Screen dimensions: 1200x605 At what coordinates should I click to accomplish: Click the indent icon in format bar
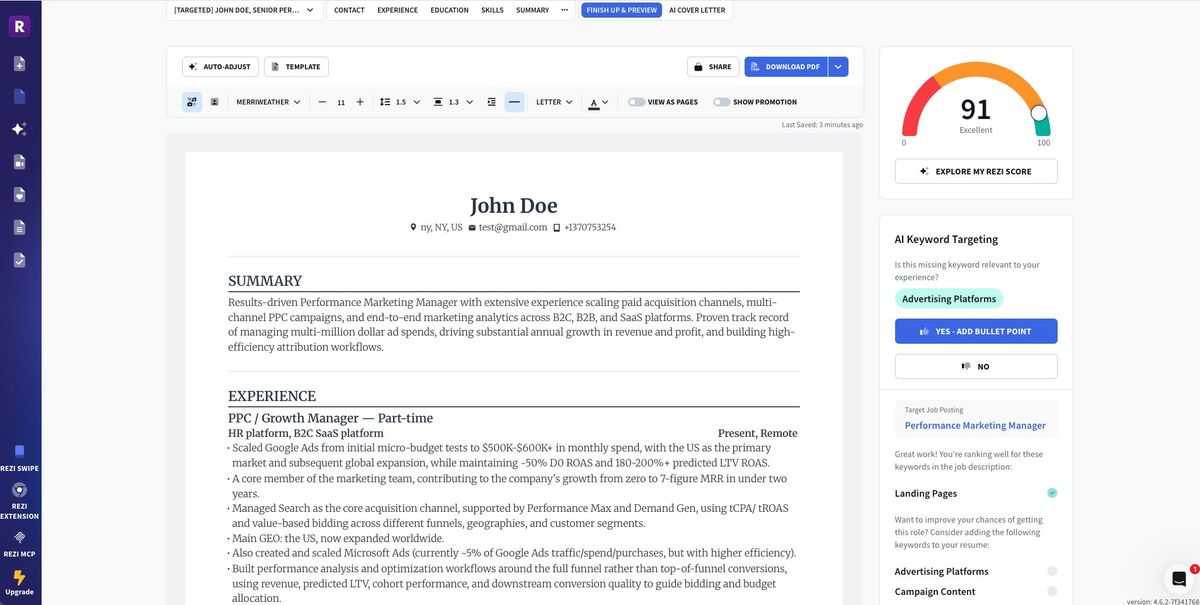[491, 102]
